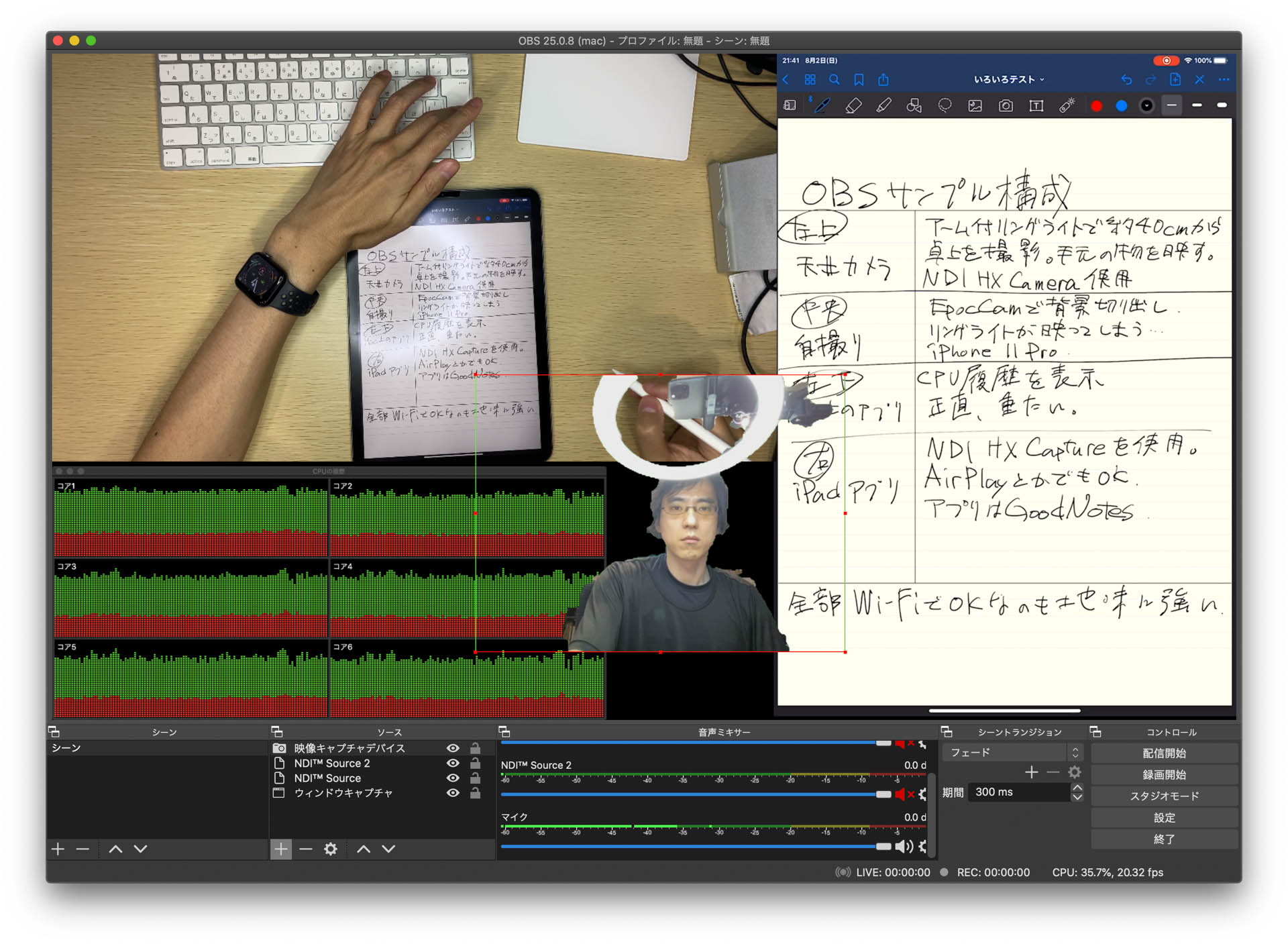Add a scene transition with plus
The height and width of the screenshot is (944, 1288).
pyautogui.click(x=1032, y=772)
